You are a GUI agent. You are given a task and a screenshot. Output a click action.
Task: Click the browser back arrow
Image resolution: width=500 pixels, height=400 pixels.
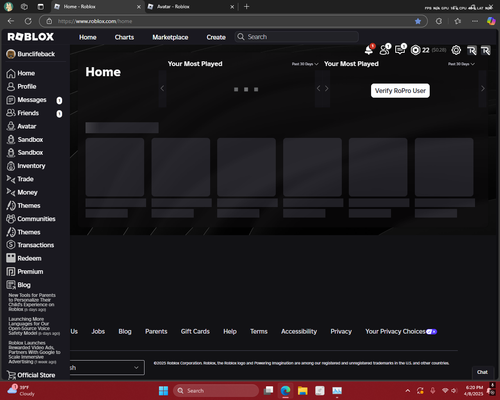coord(11,21)
